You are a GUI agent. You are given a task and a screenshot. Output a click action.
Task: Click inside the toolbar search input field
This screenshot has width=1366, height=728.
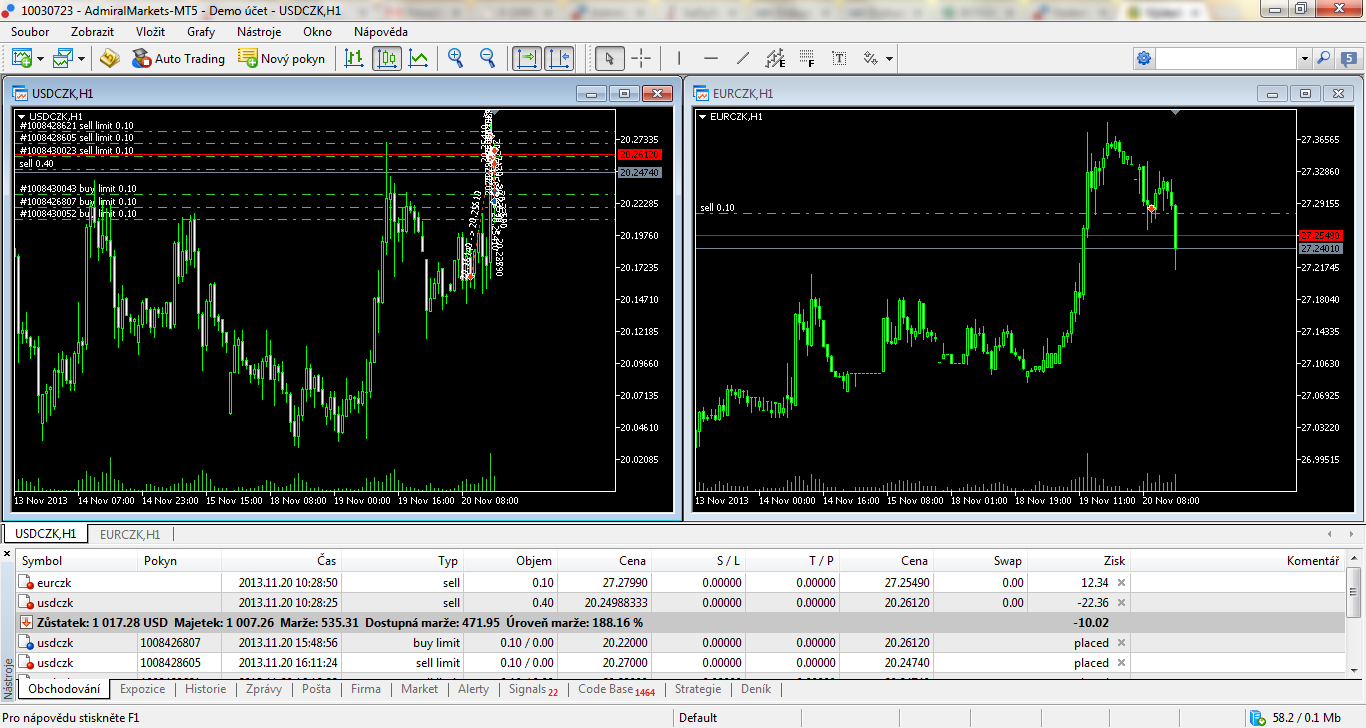[x=1227, y=59]
